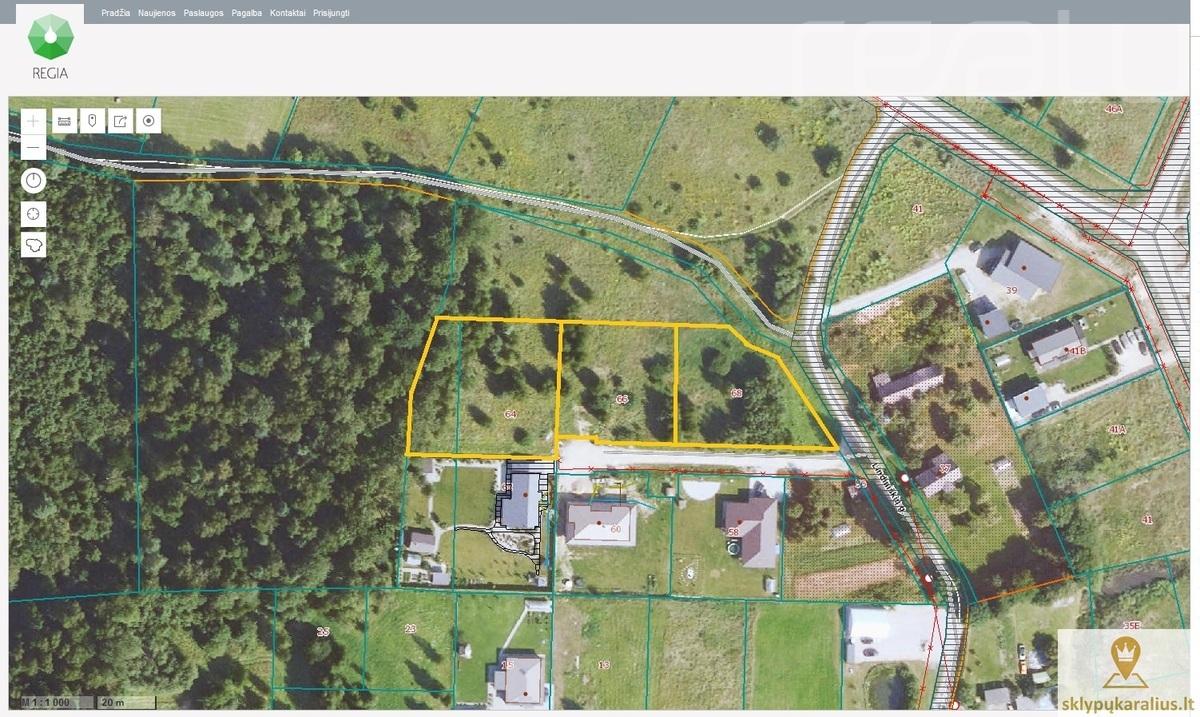The width and height of the screenshot is (1200, 717).
Task: Click the building labeled 58
Action: [x=752, y=528]
